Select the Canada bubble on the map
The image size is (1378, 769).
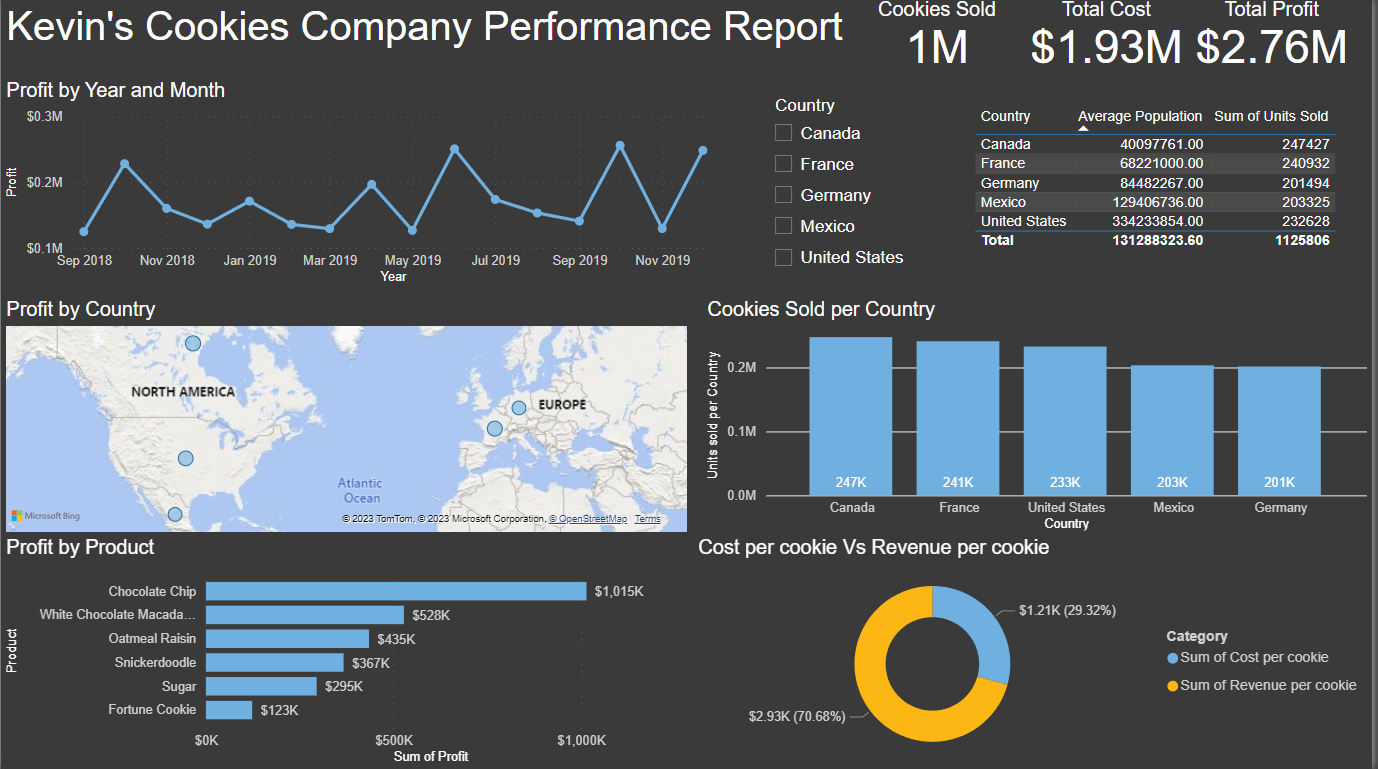(x=193, y=343)
